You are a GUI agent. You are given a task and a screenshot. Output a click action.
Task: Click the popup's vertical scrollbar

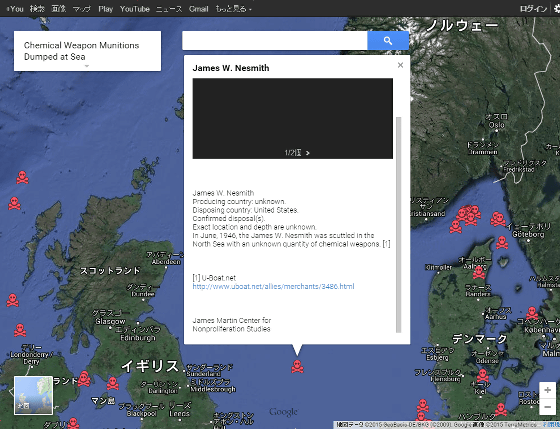tap(399, 224)
